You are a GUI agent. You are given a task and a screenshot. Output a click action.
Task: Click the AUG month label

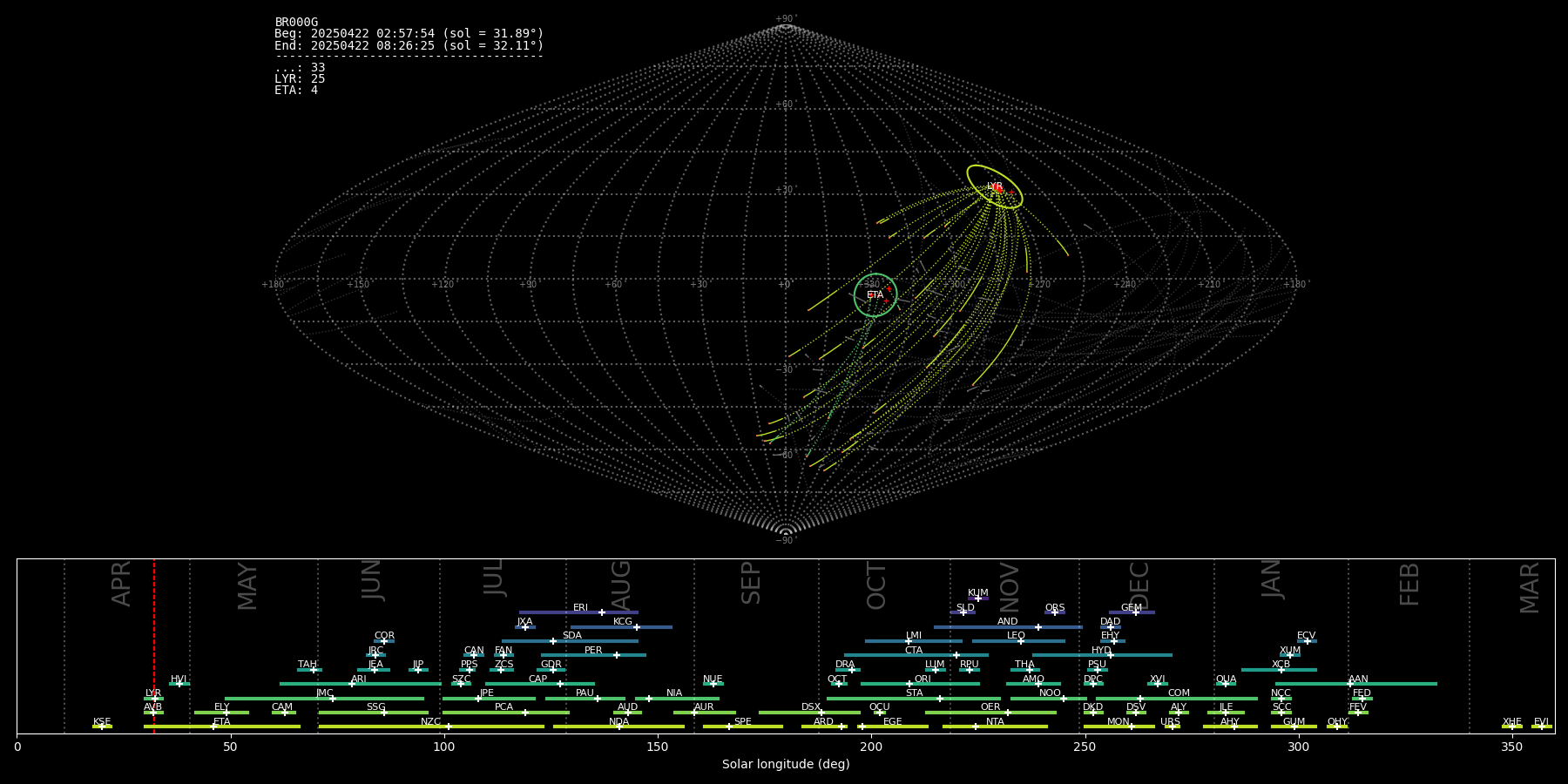pos(620,585)
